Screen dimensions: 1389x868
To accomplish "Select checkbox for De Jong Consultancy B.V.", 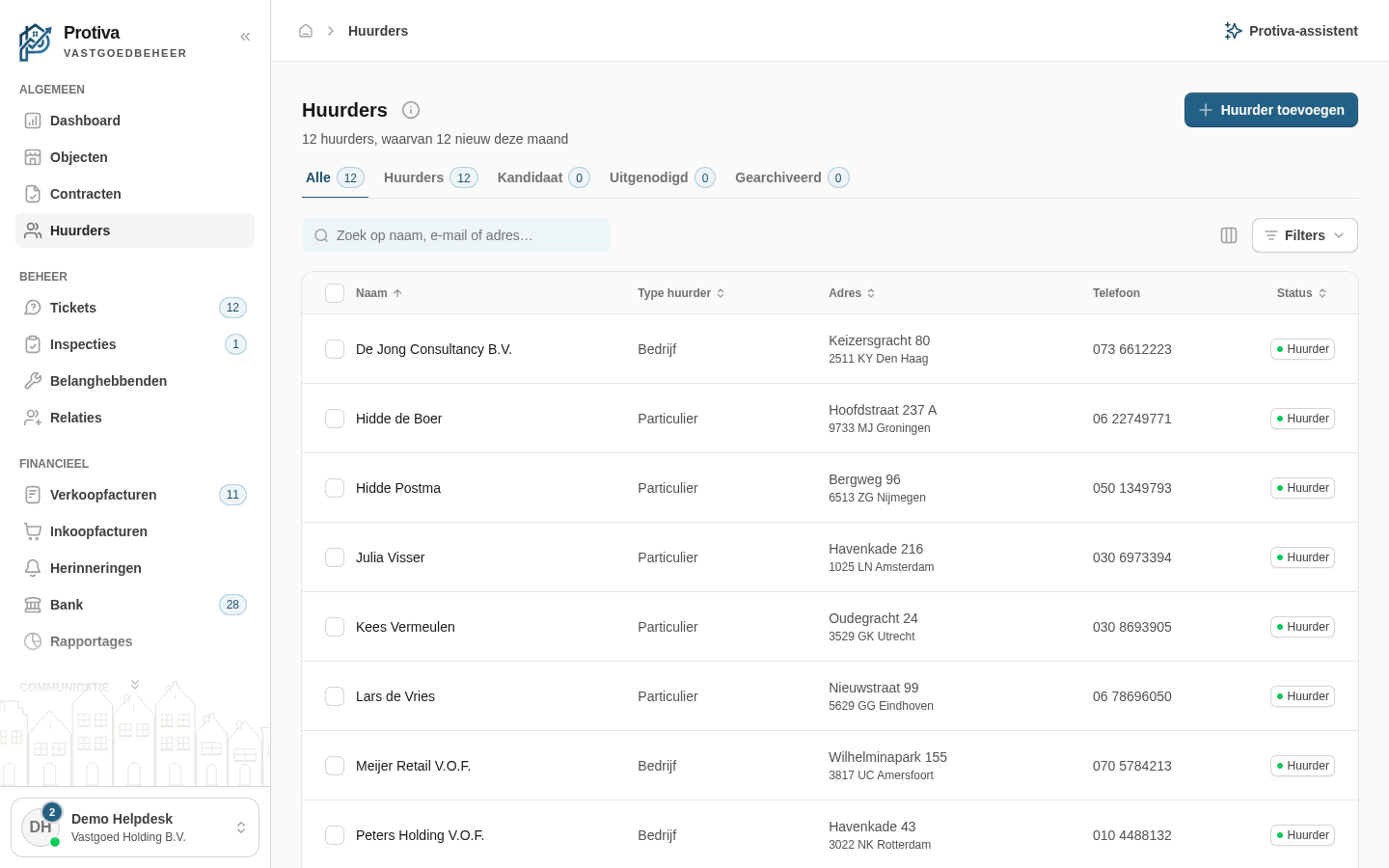I will click(335, 349).
